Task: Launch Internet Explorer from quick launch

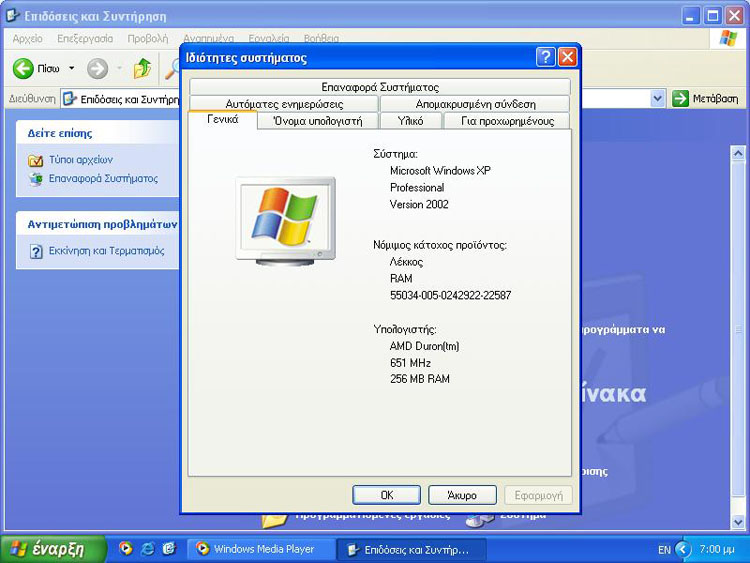Action: point(147,548)
